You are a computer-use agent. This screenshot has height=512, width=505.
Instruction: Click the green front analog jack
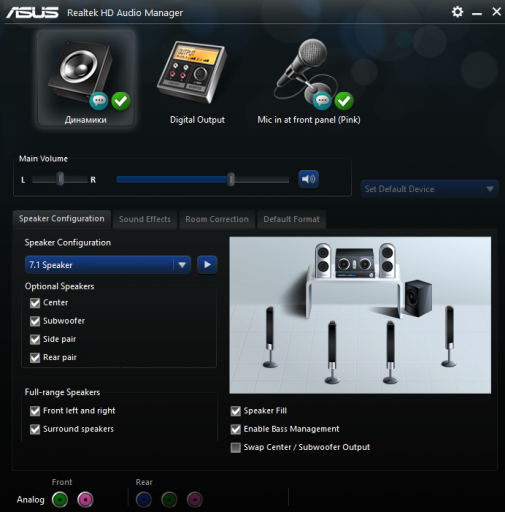60,499
